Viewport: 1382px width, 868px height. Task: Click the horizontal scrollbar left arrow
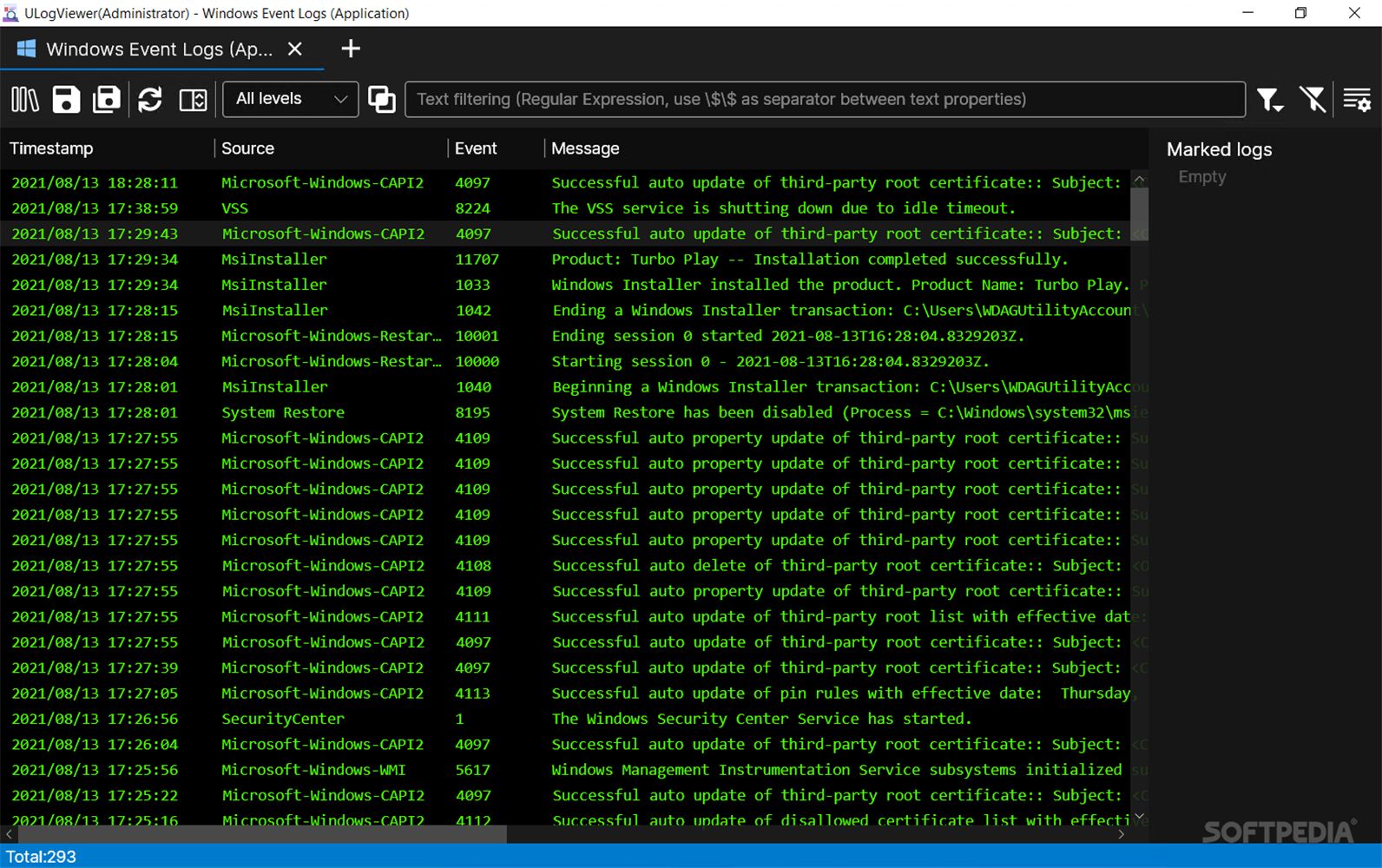(9, 834)
